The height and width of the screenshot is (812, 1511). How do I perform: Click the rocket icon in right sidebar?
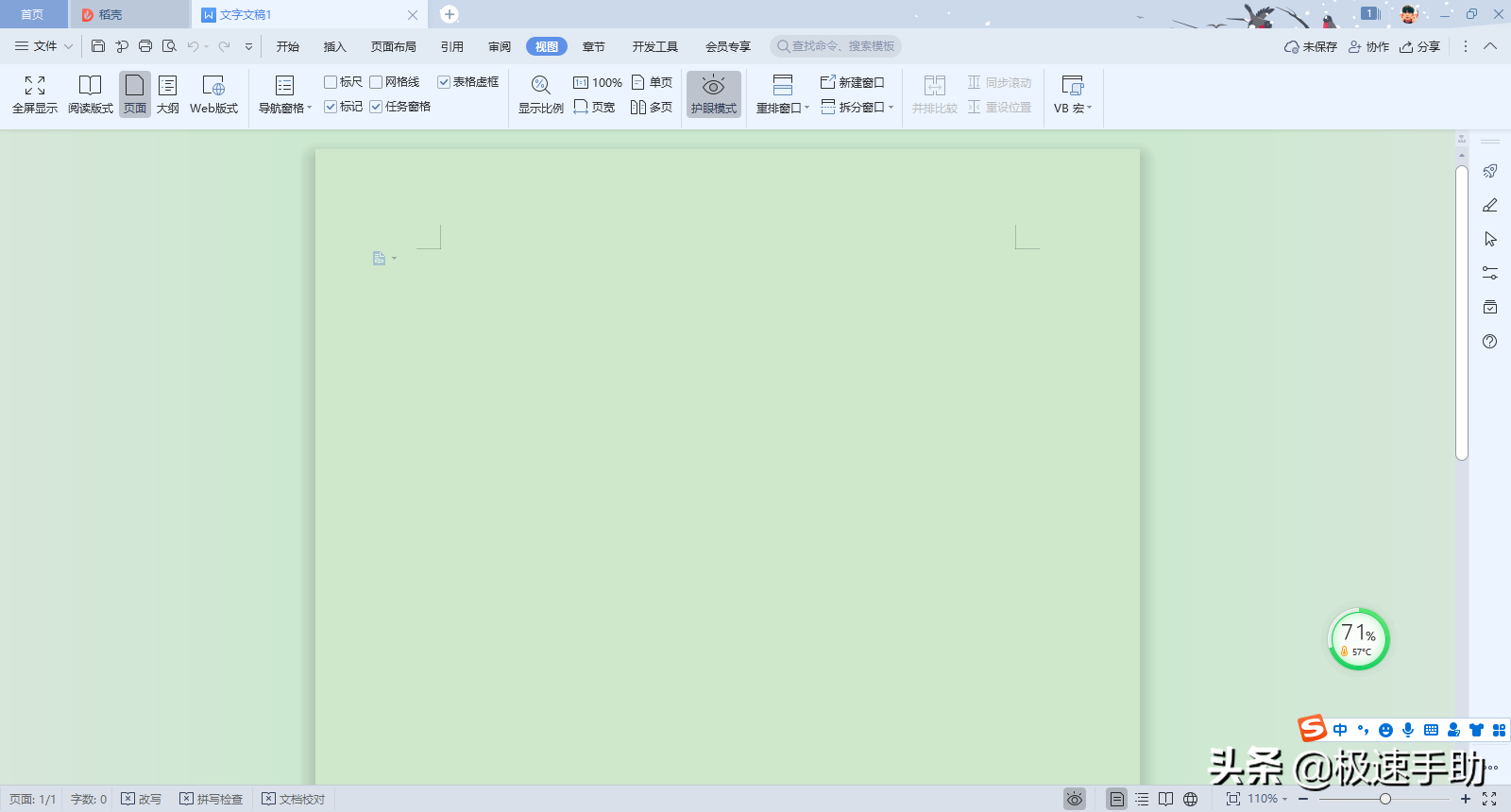(x=1490, y=171)
